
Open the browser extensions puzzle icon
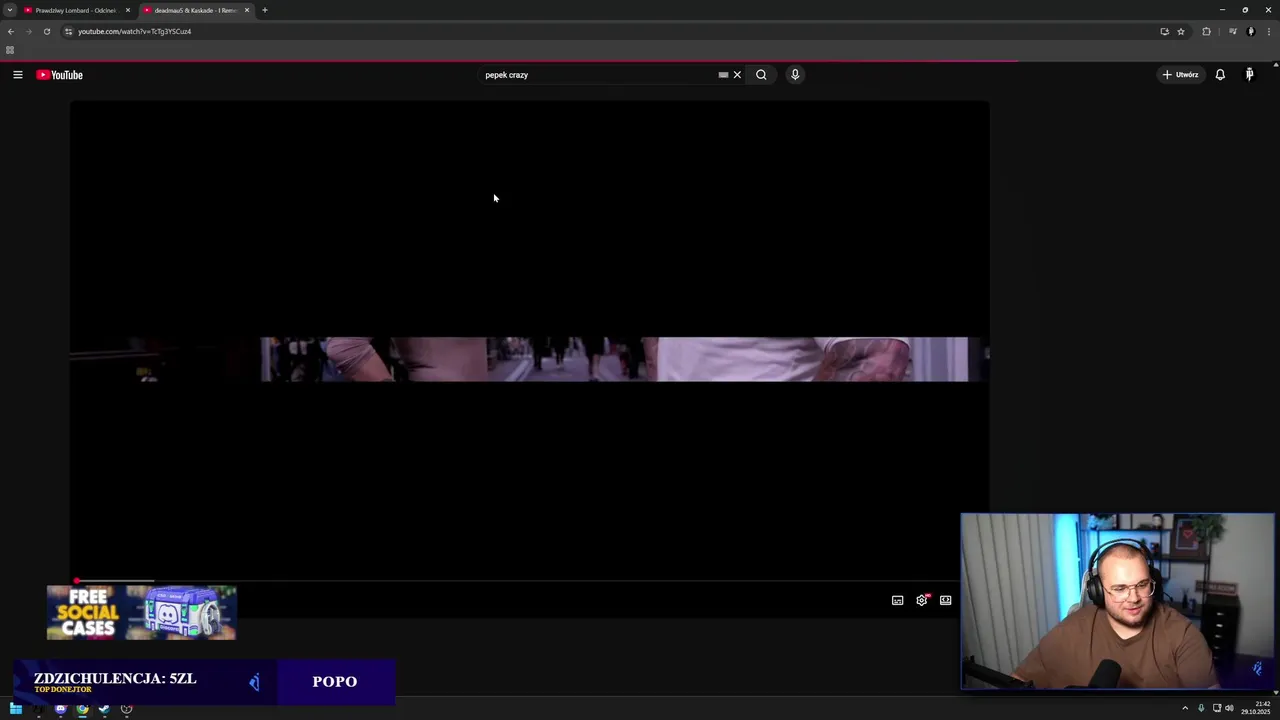(1206, 31)
